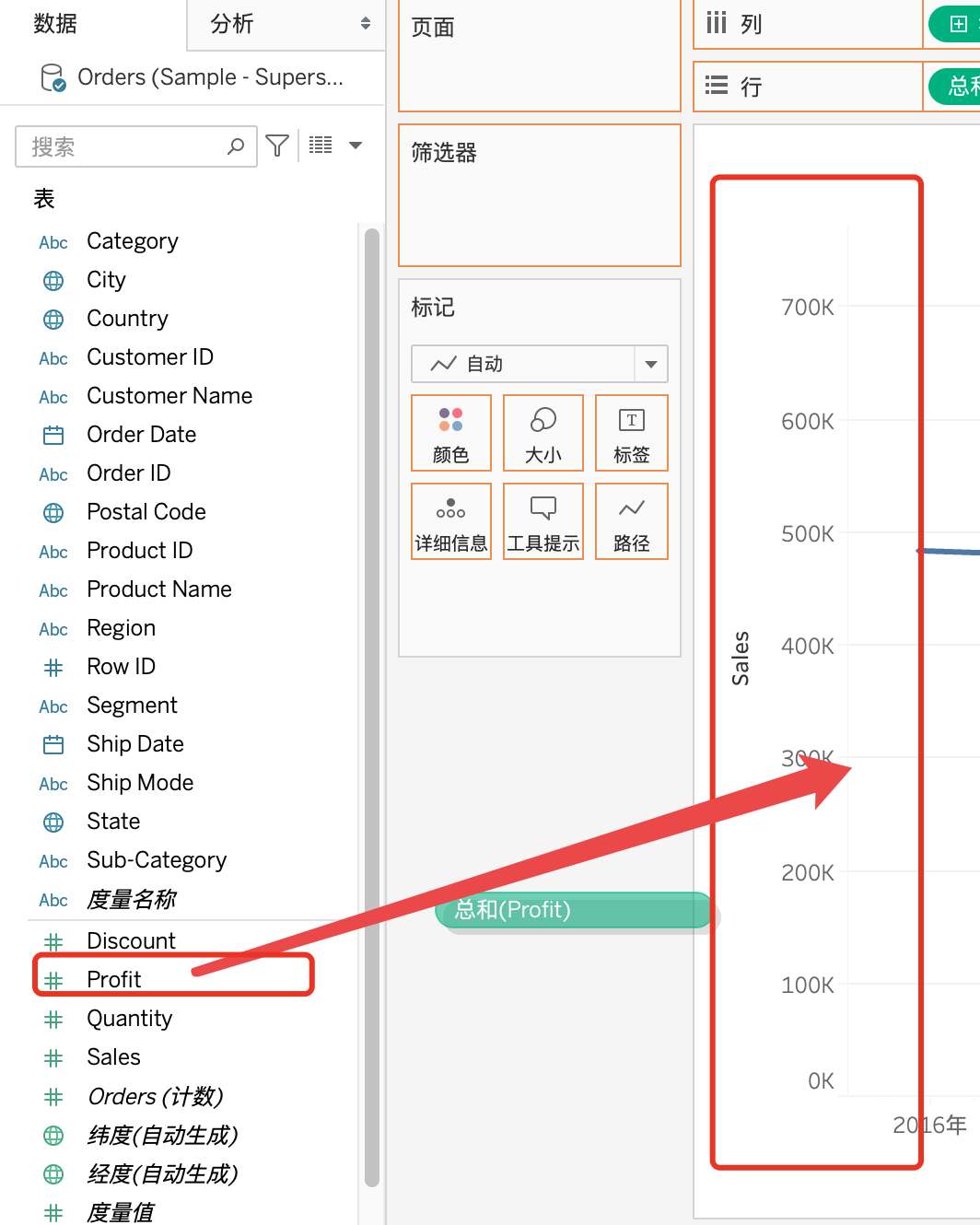Select the 度量值 field
This screenshot has width=980, height=1225.
121,1212
